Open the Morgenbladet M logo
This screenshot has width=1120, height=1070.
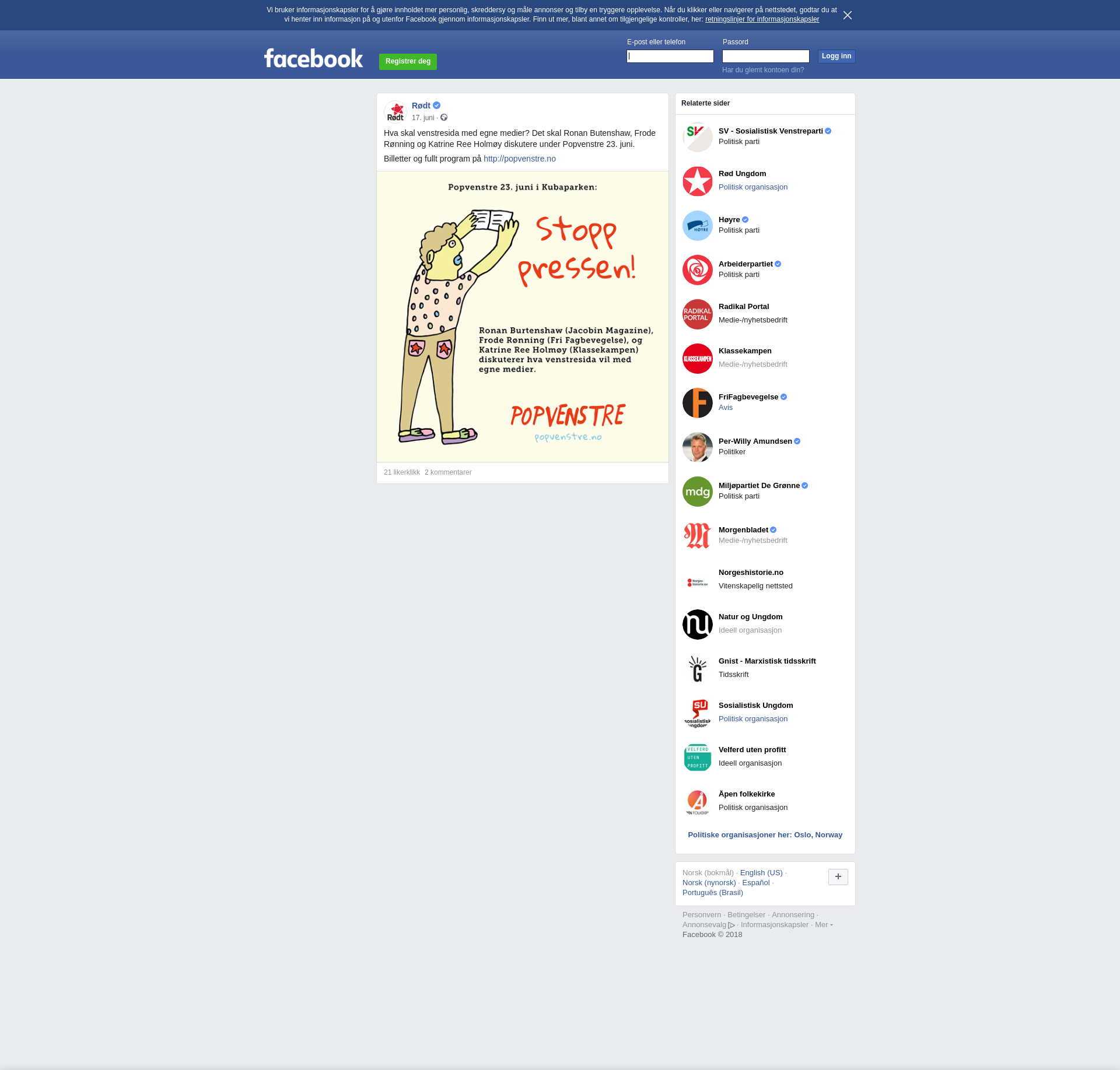698,536
